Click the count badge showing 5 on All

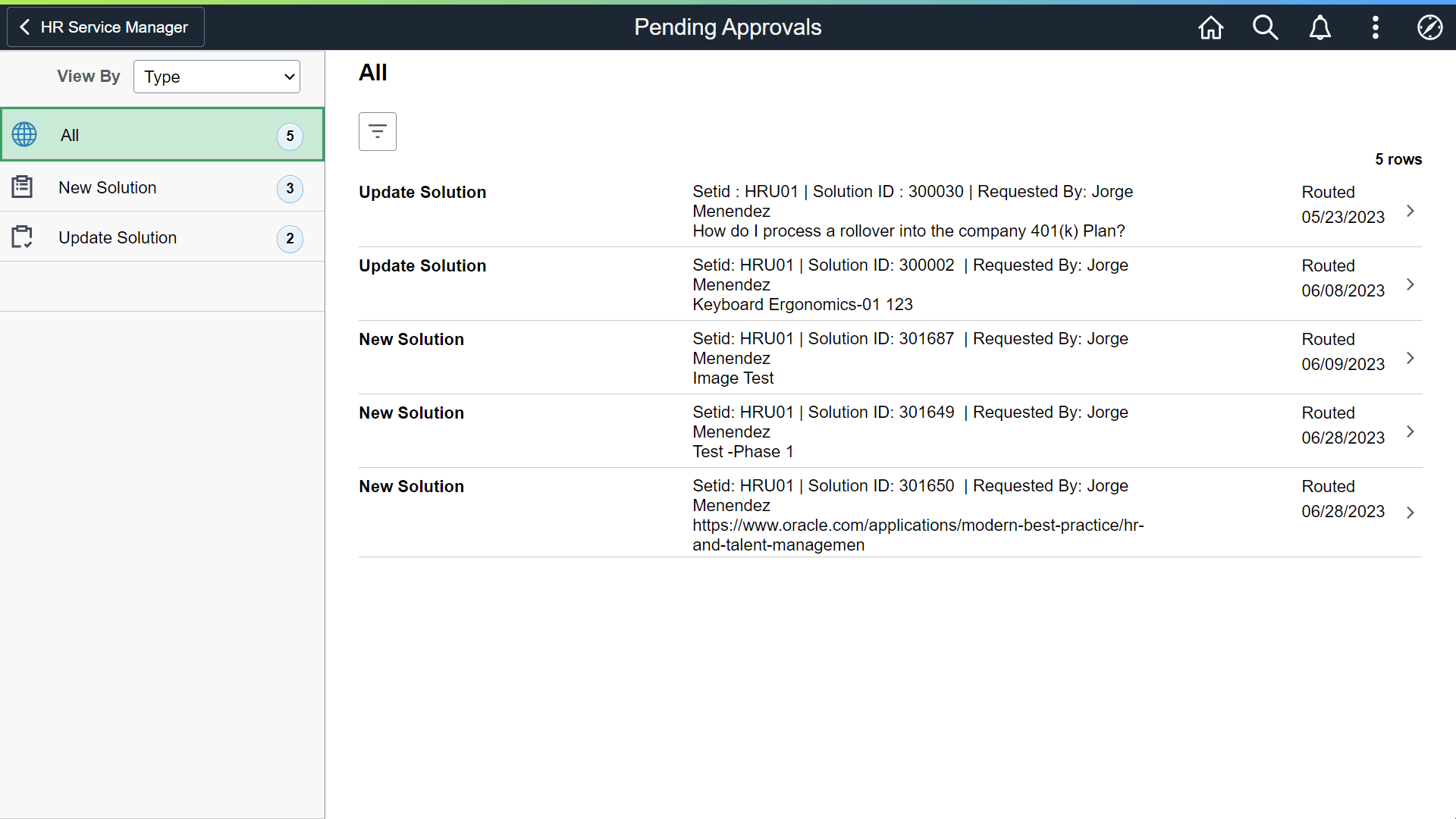(x=290, y=136)
